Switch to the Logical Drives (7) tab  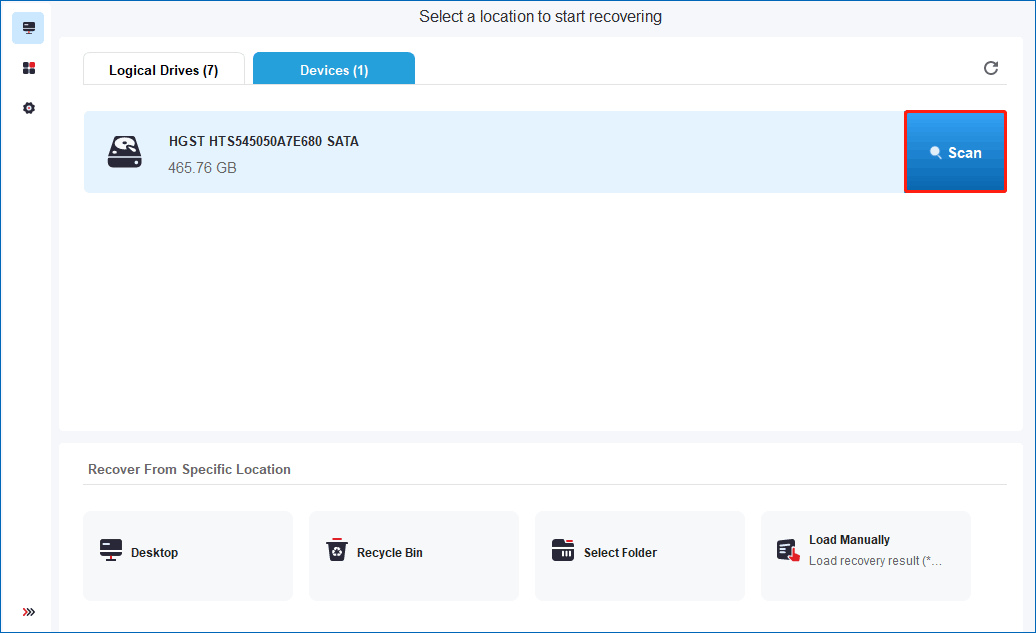coord(164,69)
